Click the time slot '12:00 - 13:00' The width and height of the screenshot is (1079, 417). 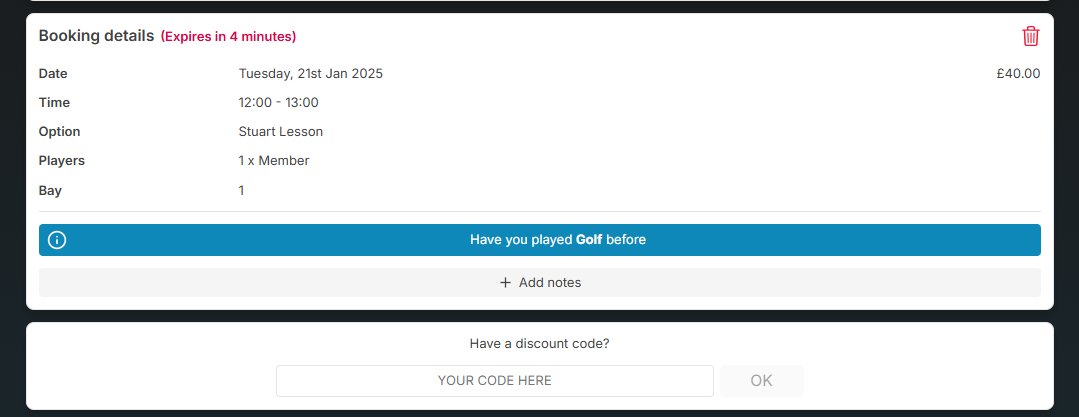pyautogui.click(x=278, y=102)
